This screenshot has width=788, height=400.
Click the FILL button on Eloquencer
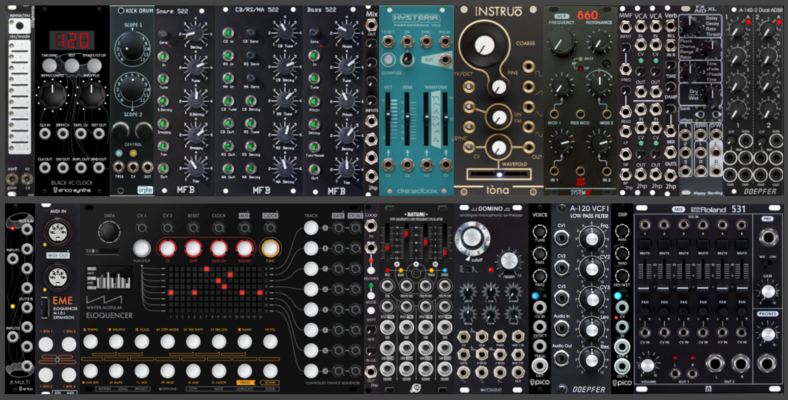click(270, 342)
